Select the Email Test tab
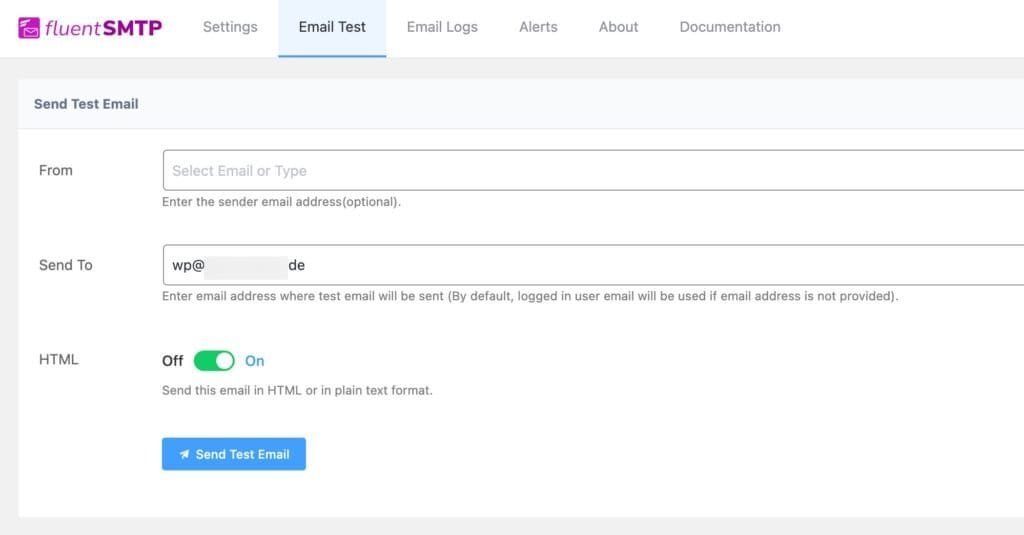 332,27
